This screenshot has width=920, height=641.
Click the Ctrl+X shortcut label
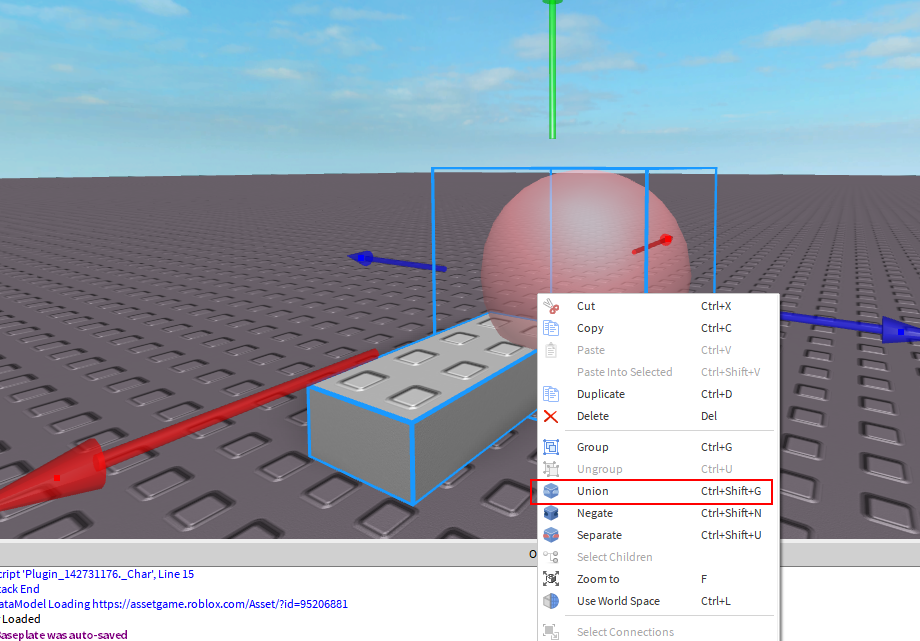(716, 306)
